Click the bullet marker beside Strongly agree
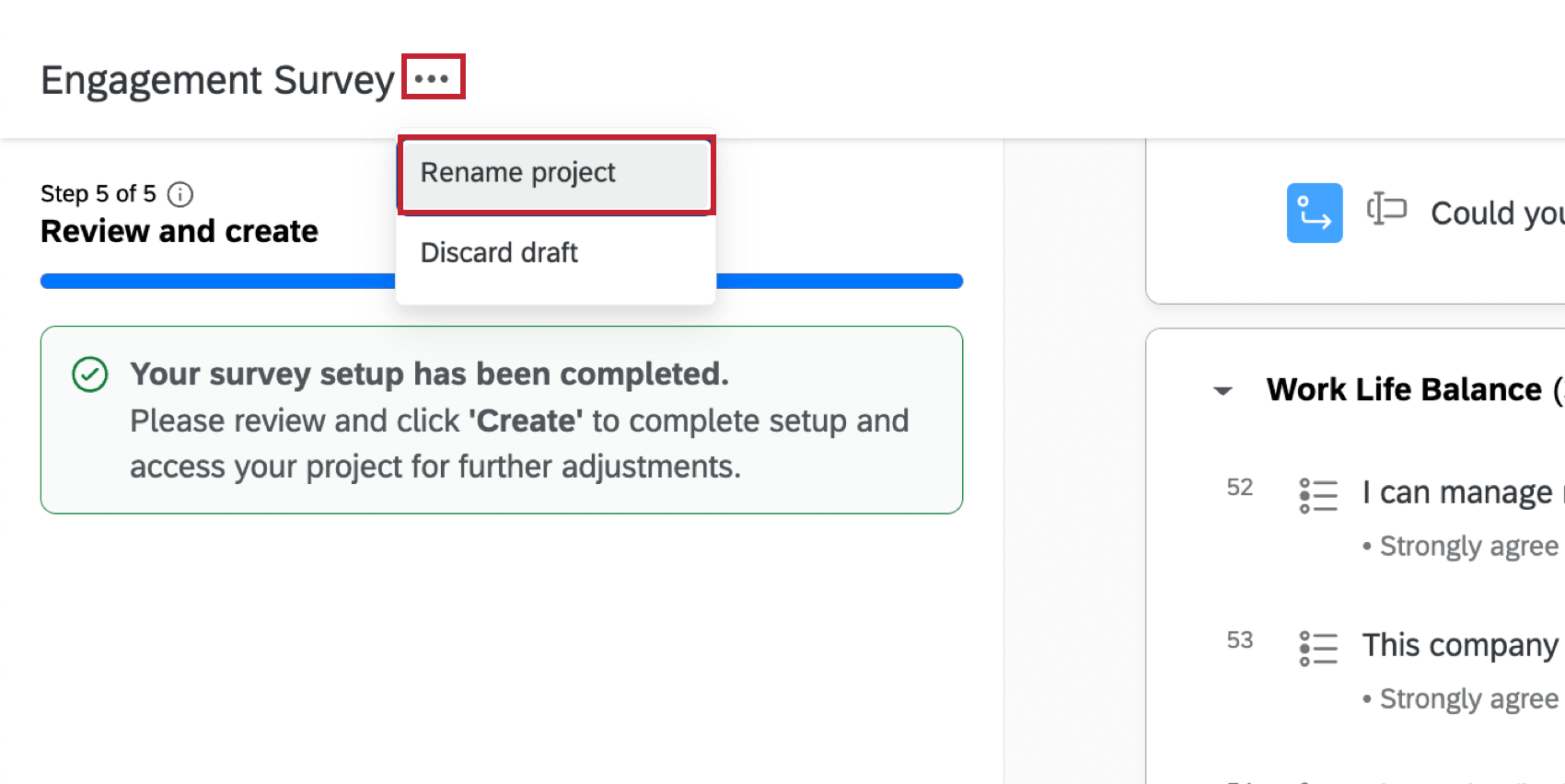1565x784 pixels. pyautogui.click(x=1366, y=545)
